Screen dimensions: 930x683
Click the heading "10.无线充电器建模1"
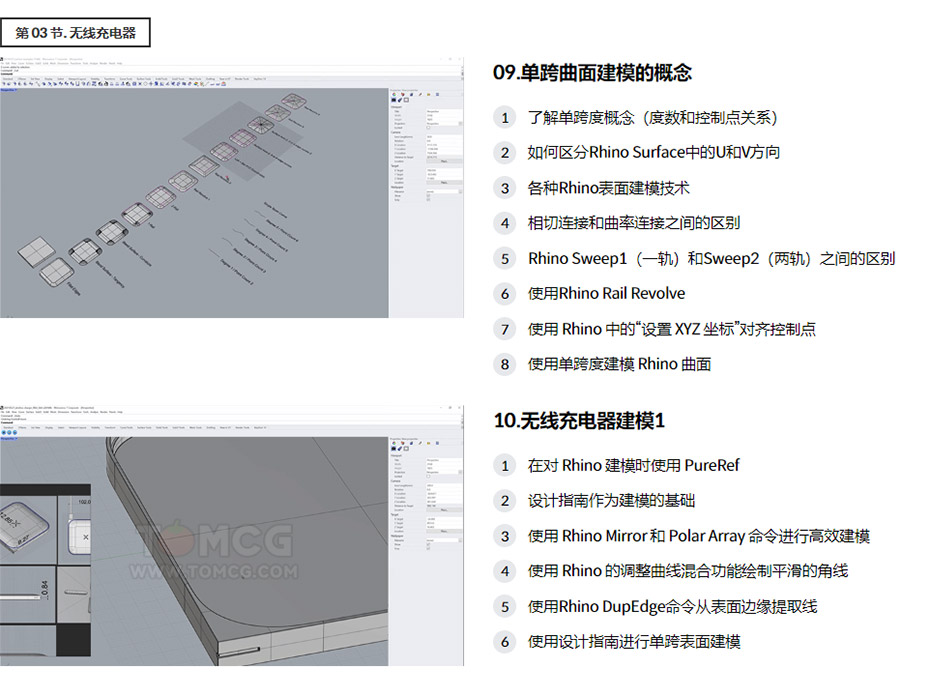tap(579, 421)
